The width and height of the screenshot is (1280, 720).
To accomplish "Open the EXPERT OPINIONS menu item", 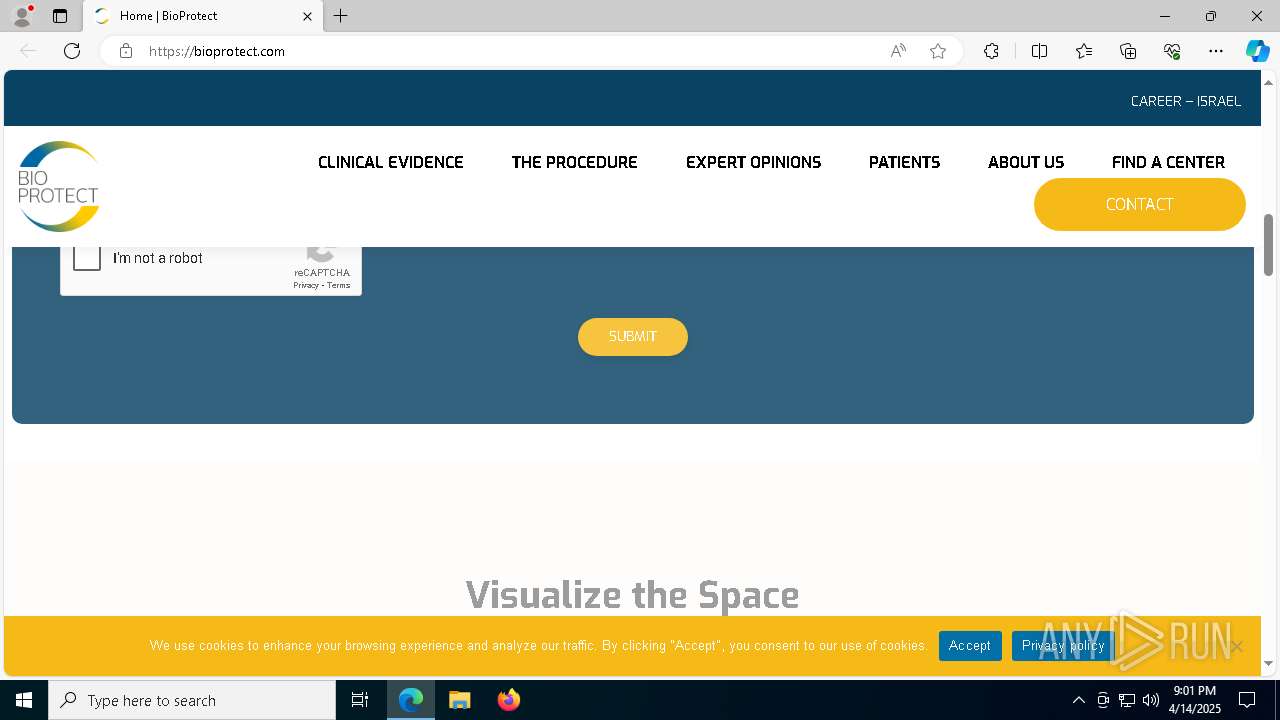I will click(753, 162).
